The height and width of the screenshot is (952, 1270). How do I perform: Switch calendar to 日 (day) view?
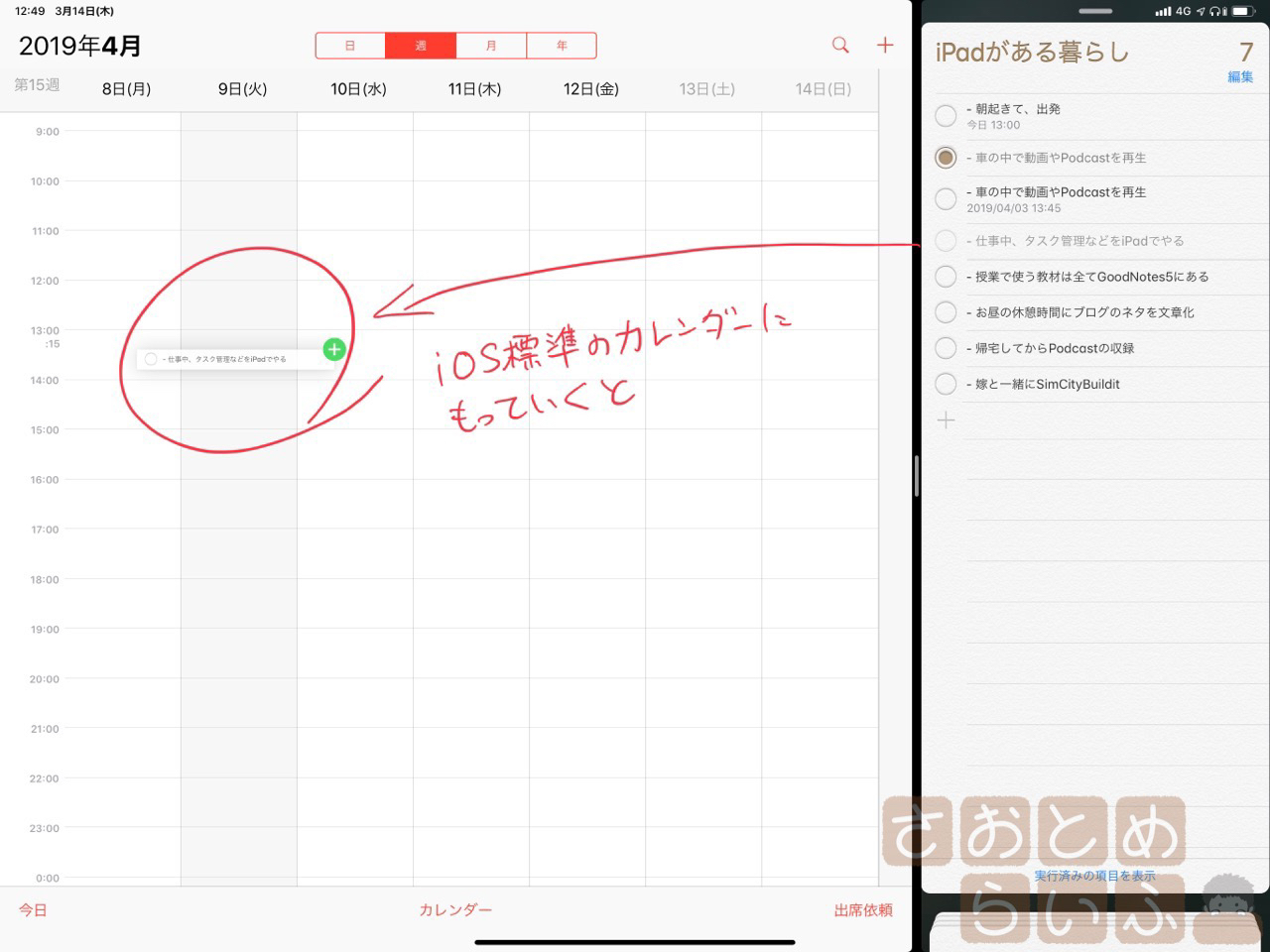(350, 46)
